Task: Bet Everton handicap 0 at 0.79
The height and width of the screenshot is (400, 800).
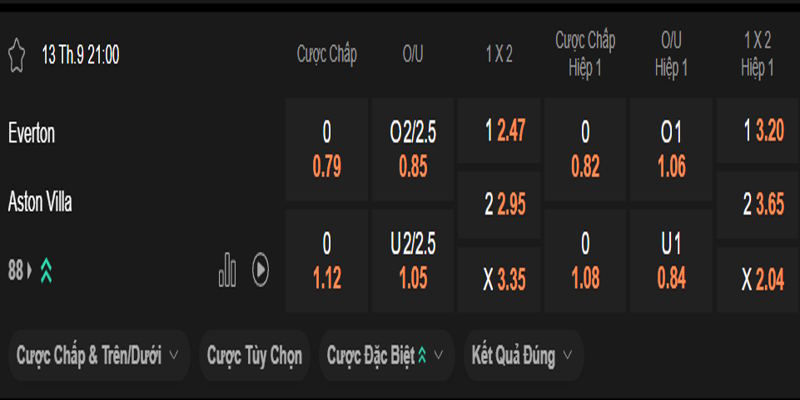Action: [x=327, y=149]
